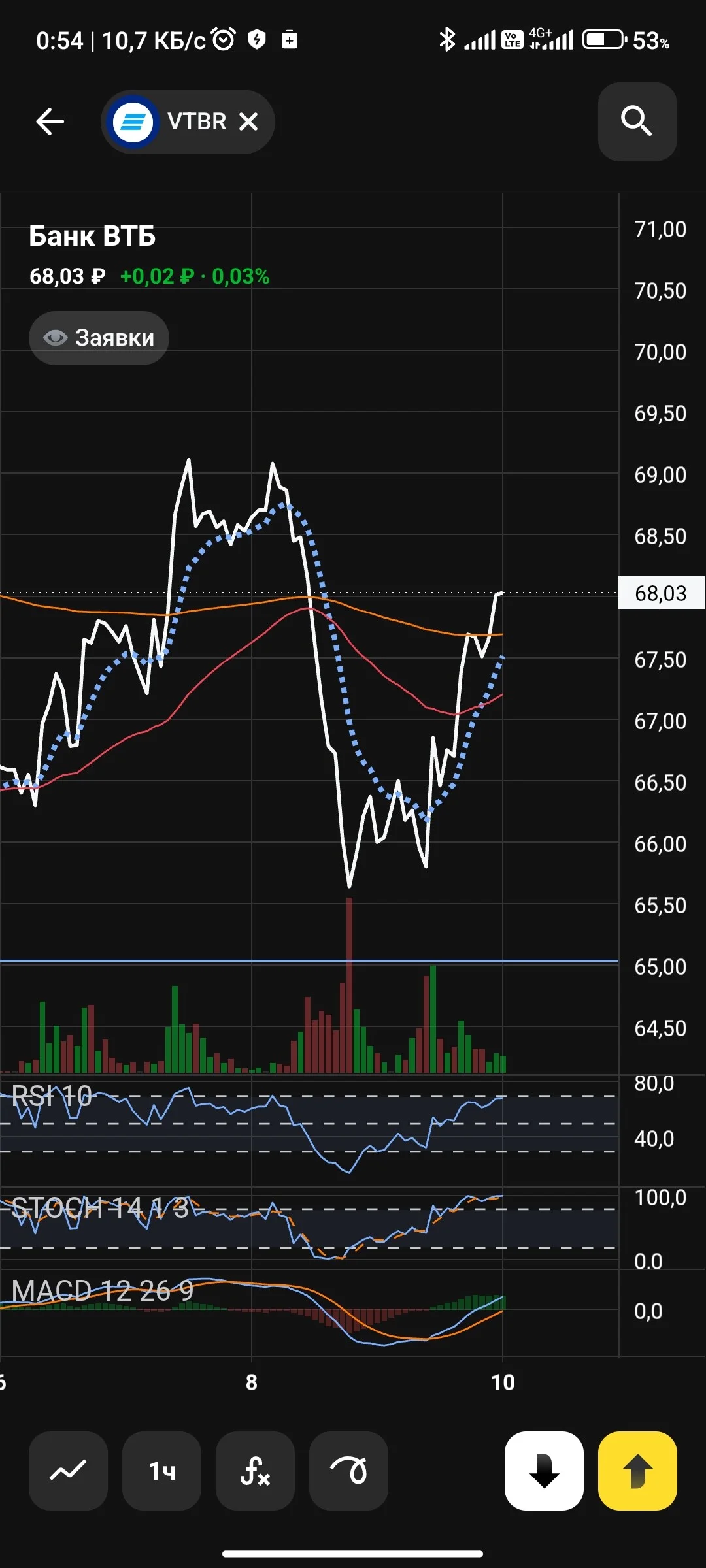The image size is (706, 1568).
Task: Tap the VTBR ticker text
Action: 197,122
